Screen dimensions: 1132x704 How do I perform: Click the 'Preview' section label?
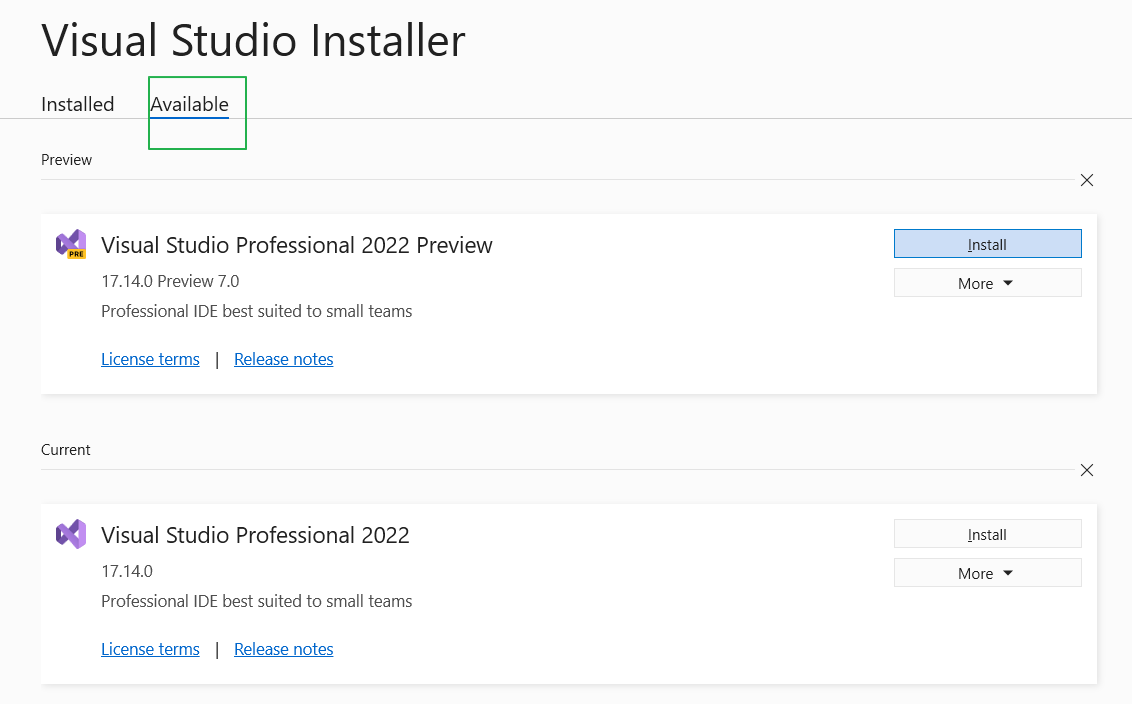click(66, 160)
